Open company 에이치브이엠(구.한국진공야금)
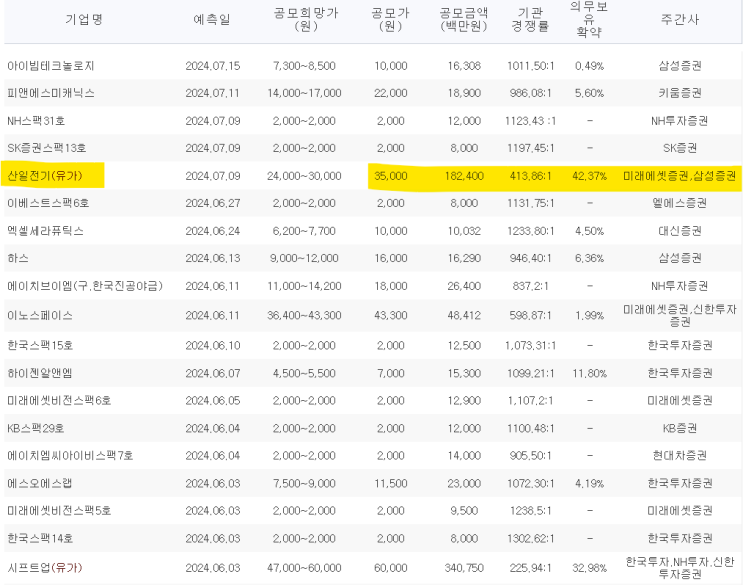The image size is (743, 585). (x=85, y=286)
